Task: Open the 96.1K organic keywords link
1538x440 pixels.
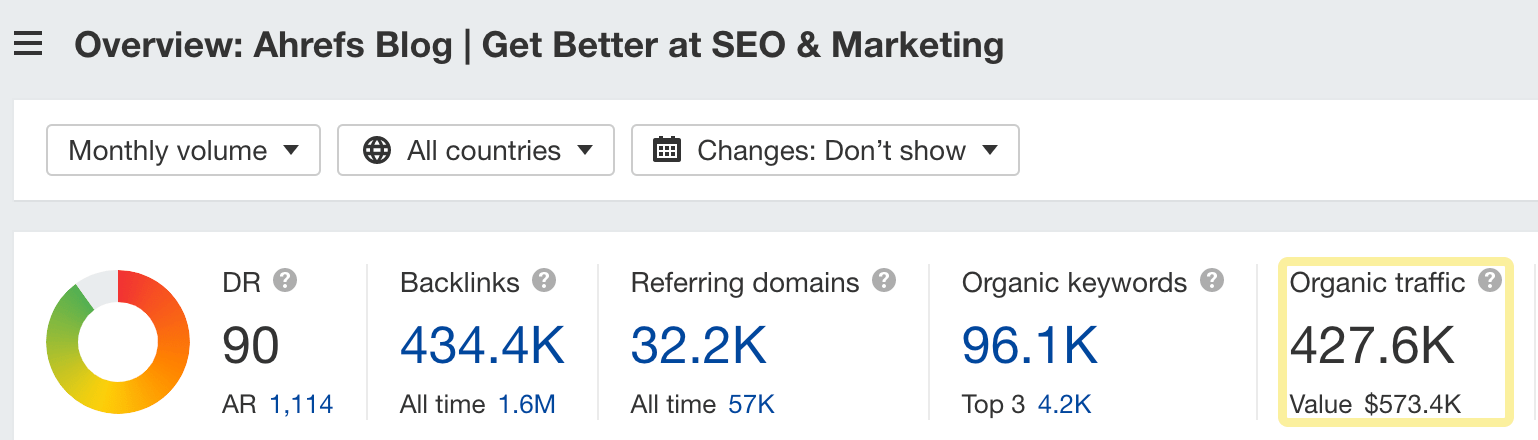Action: click(1029, 345)
